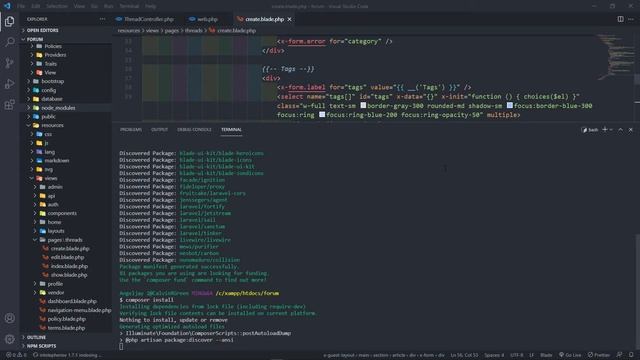Expand the bootstrap folder

pos(52,81)
